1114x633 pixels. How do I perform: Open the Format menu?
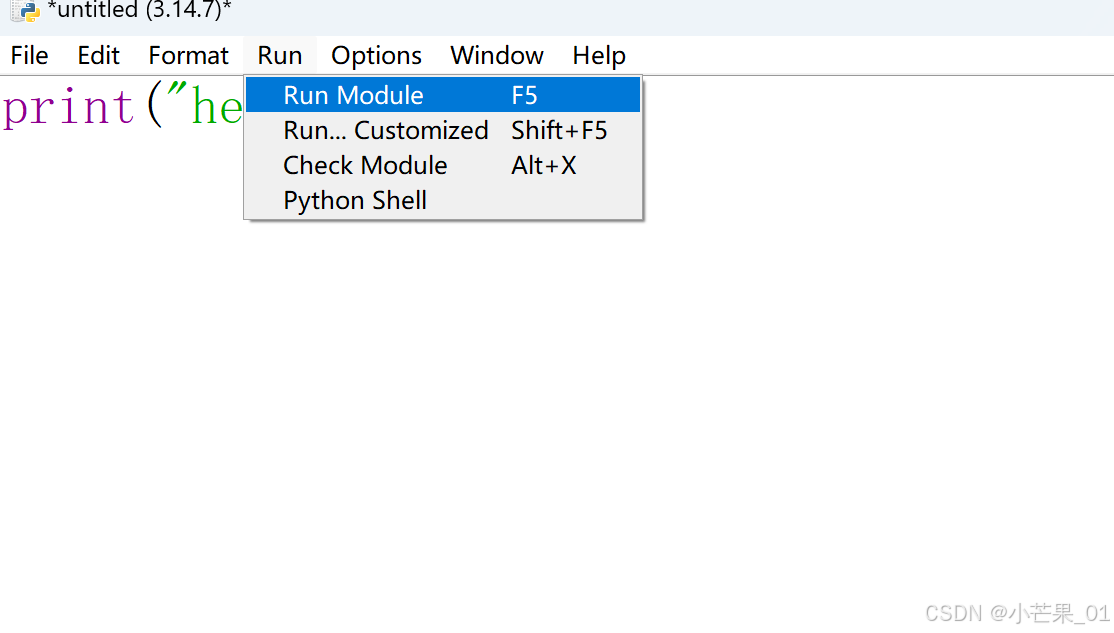188,55
